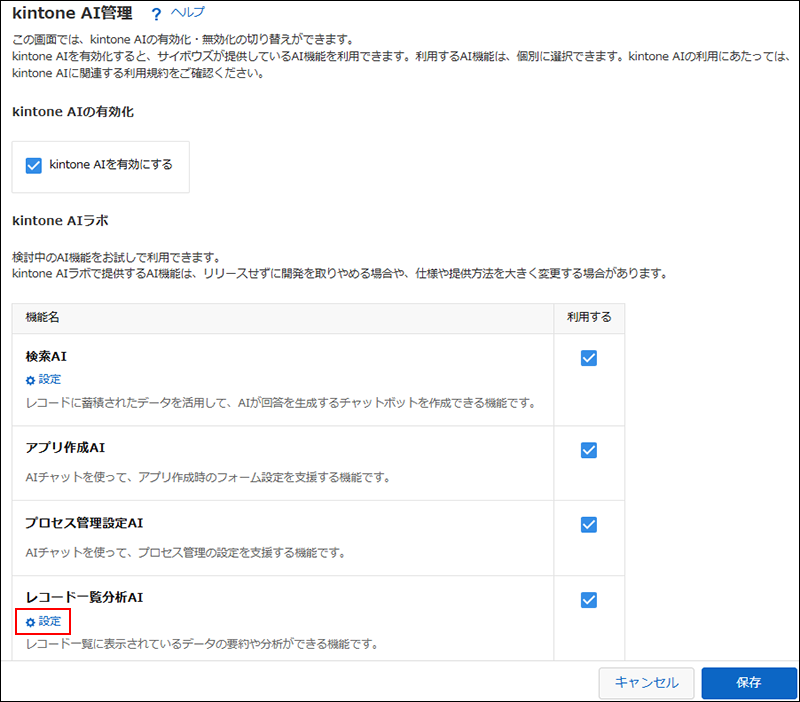Click the 検索AI feature name
The image size is (800, 702).
(x=46, y=356)
